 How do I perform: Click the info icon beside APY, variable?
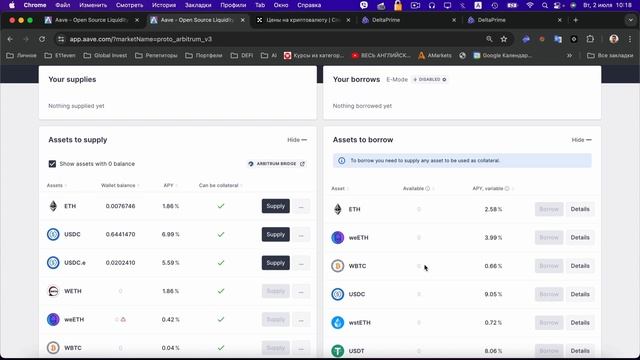(x=507, y=189)
